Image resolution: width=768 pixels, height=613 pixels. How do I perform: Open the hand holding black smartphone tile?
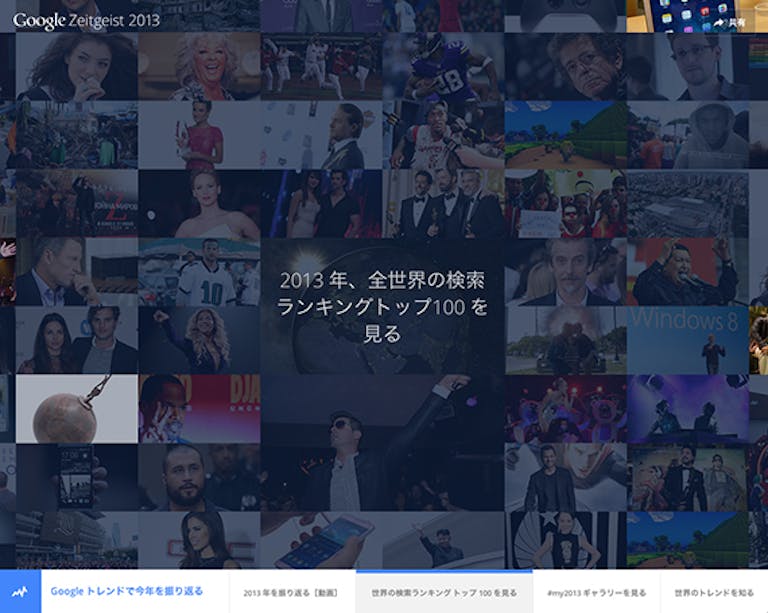tap(76, 476)
